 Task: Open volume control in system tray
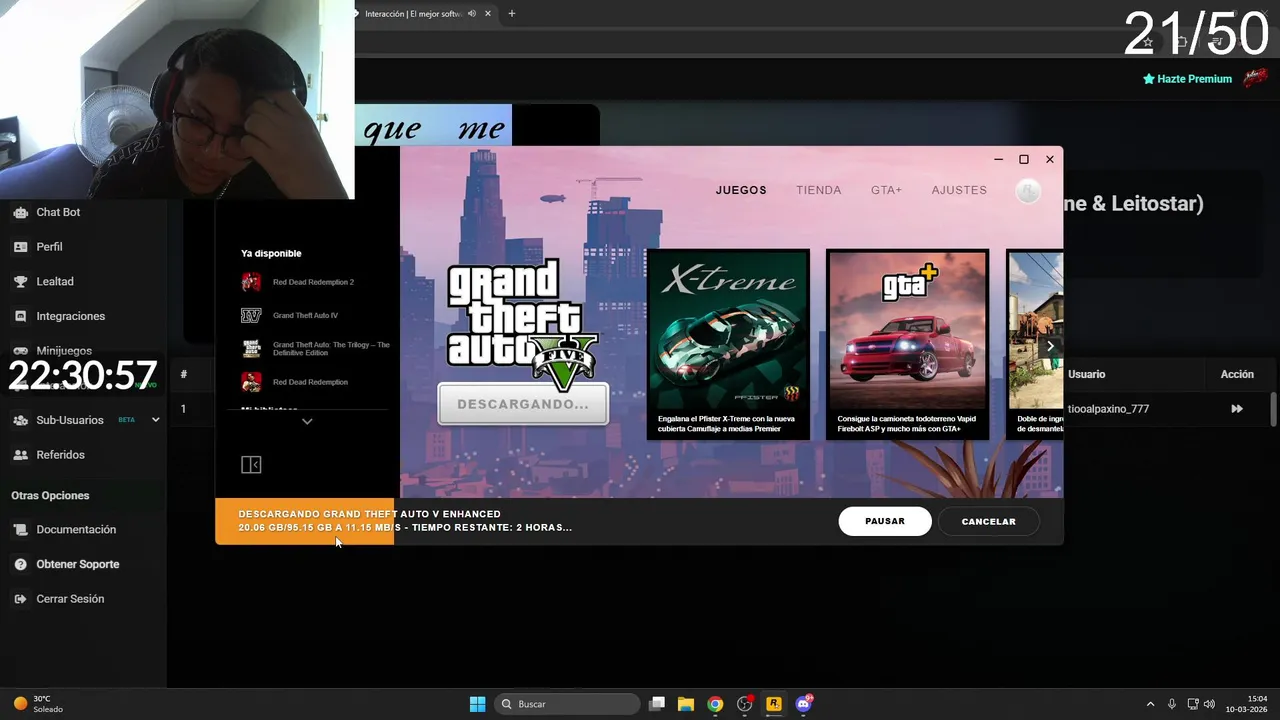point(1210,704)
